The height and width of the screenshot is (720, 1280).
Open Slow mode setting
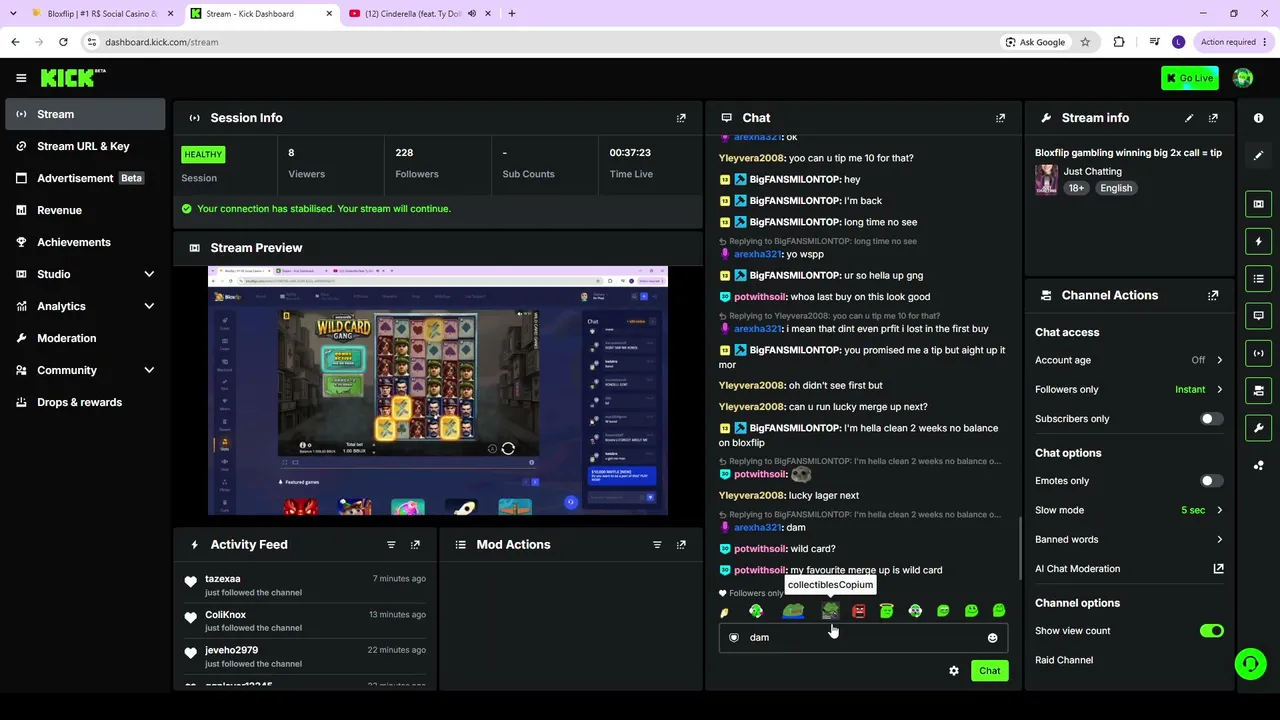(x=1129, y=510)
